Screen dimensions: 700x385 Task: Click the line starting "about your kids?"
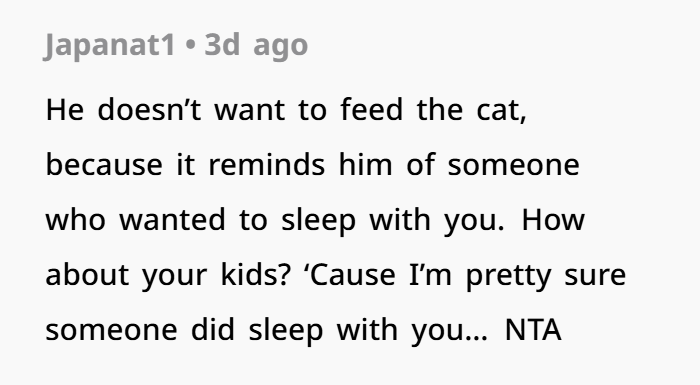(x=336, y=275)
